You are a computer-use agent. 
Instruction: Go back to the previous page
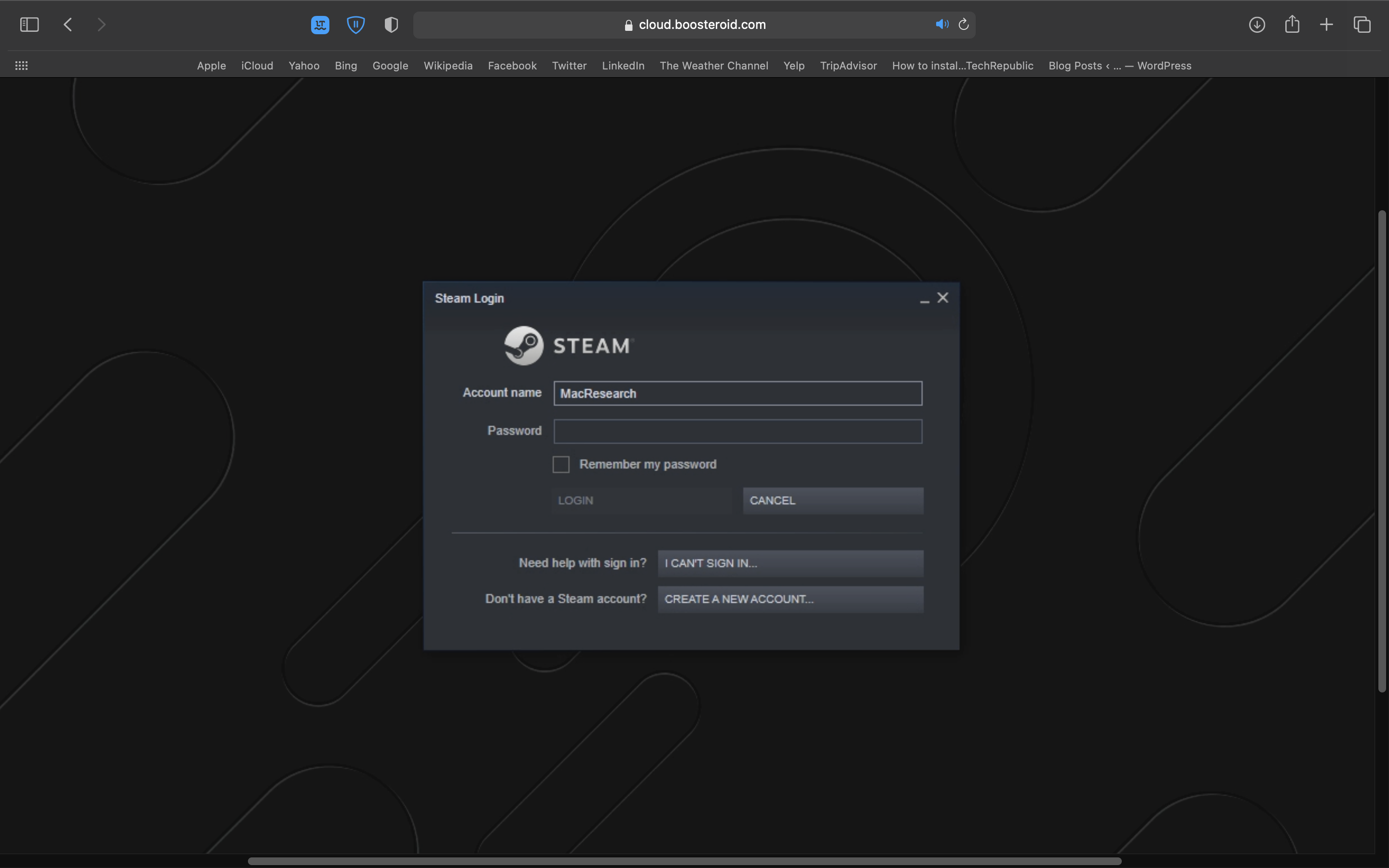point(68,25)
